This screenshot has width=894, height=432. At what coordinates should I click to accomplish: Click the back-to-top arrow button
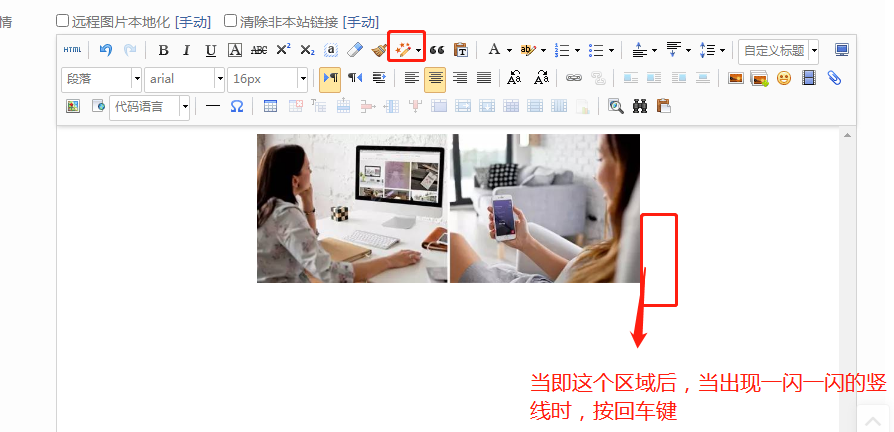[873, 422]
